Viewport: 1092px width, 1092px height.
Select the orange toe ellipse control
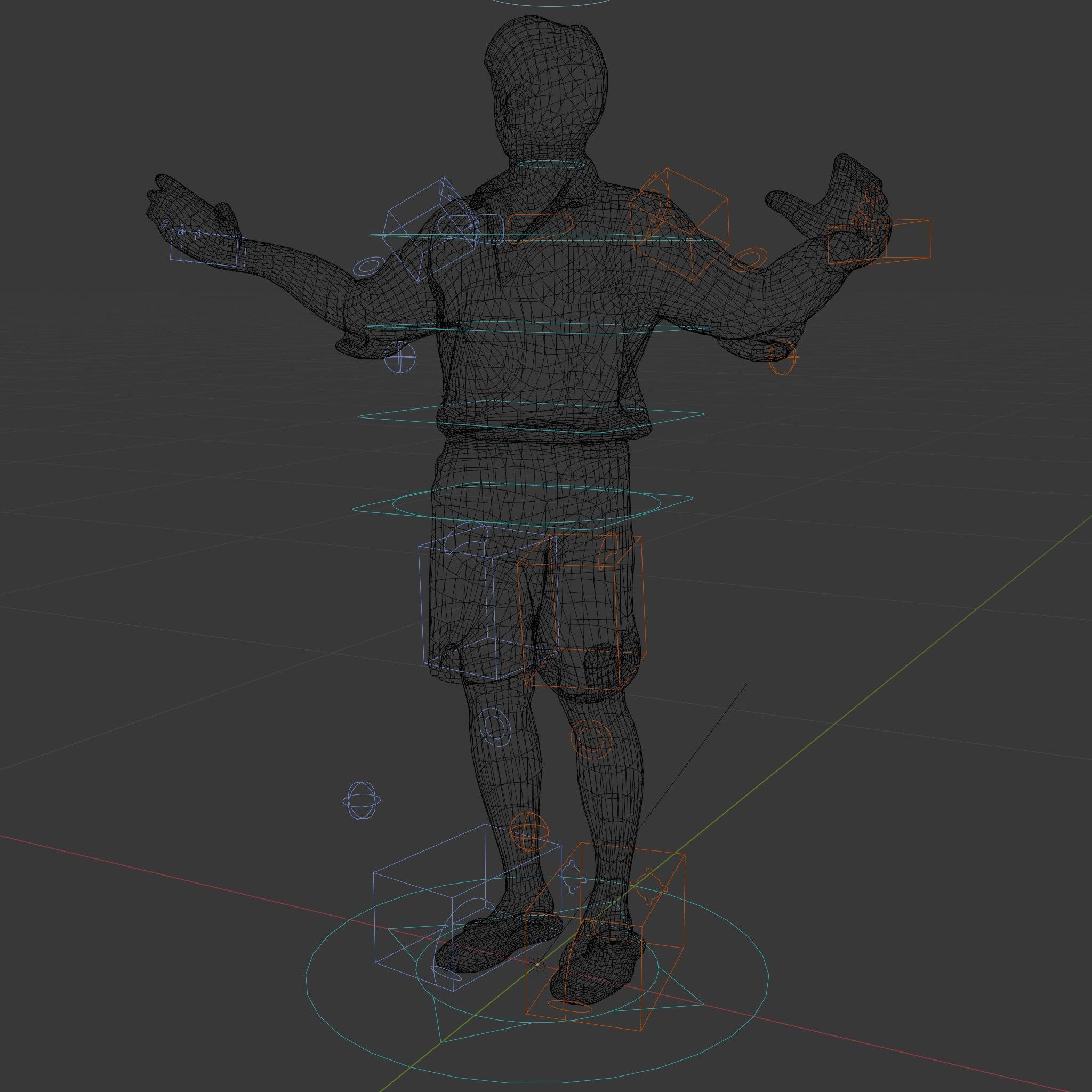(570, 1006)
